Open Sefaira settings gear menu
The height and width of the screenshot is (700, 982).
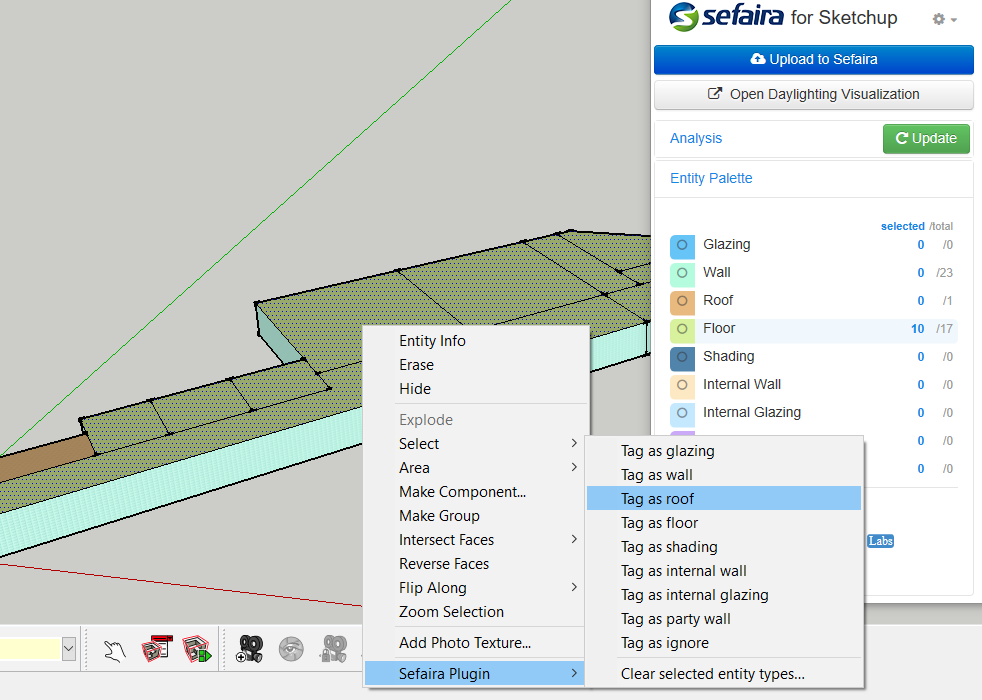click(944, 19)
